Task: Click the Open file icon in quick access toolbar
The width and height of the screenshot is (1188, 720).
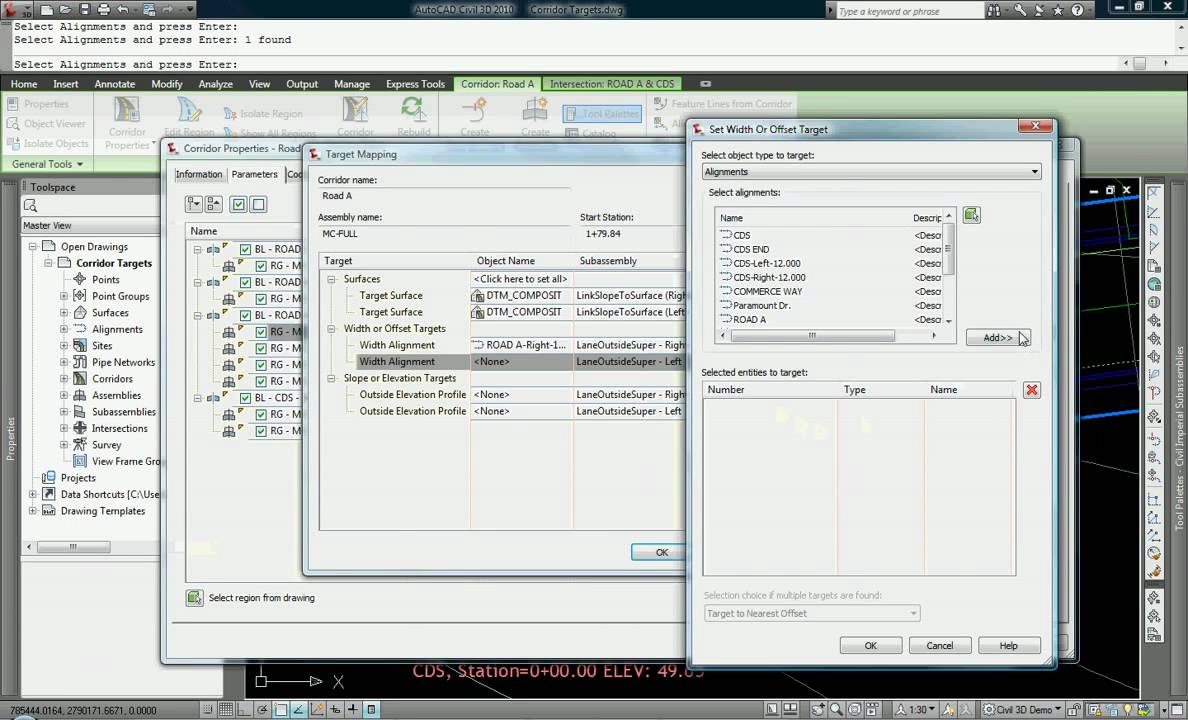Action: [66, 10]
